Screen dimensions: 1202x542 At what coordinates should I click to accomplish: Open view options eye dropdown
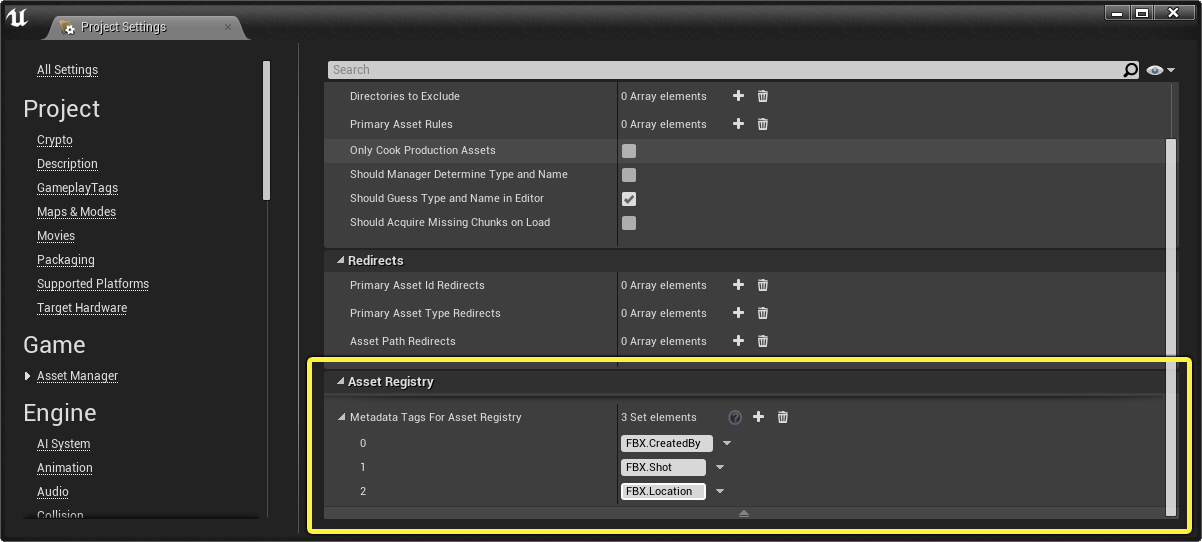(1160, 70)
